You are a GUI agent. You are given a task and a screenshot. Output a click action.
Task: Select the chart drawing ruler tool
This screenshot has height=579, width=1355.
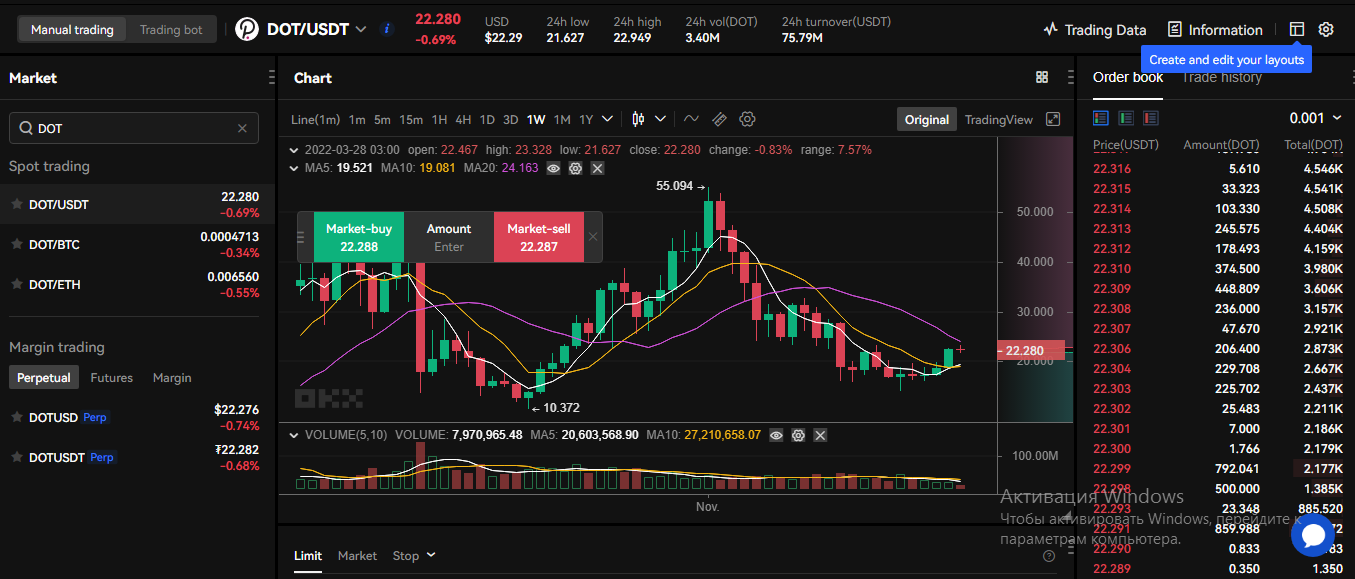point(719,119)
